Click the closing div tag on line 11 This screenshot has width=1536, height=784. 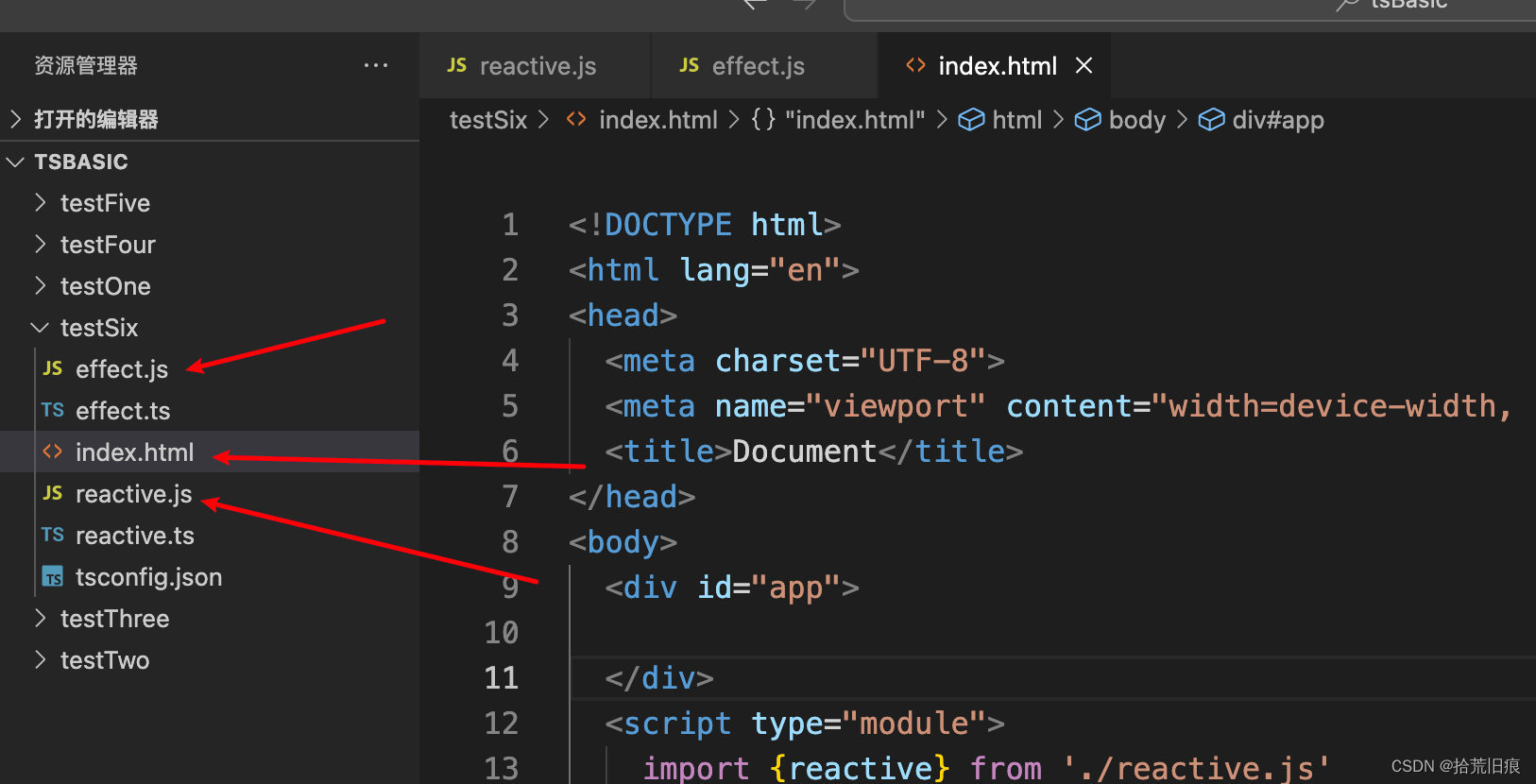659,678
